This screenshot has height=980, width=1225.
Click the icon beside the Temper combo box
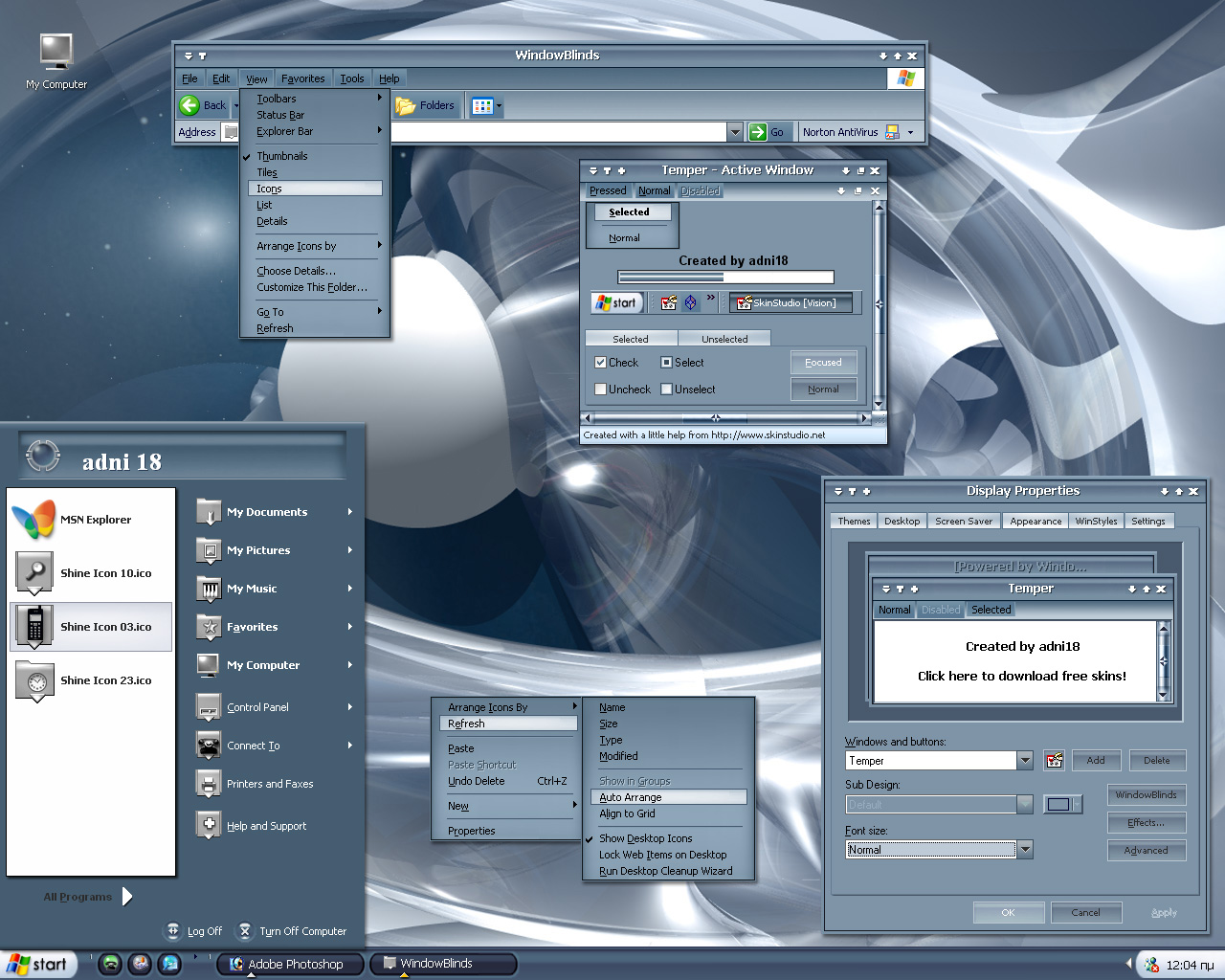[1054, 760]
